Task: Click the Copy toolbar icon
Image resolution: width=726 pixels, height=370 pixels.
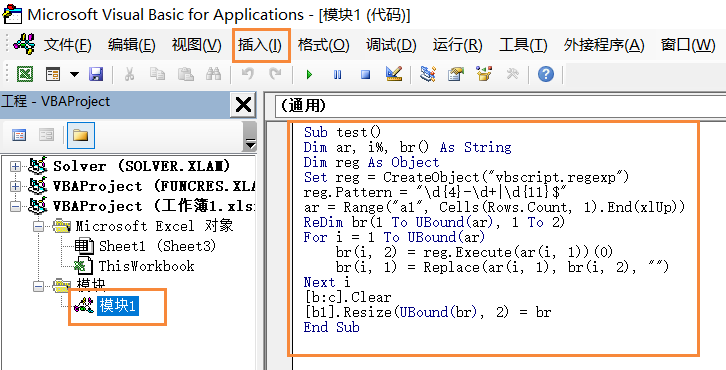Action: (157, 74)
